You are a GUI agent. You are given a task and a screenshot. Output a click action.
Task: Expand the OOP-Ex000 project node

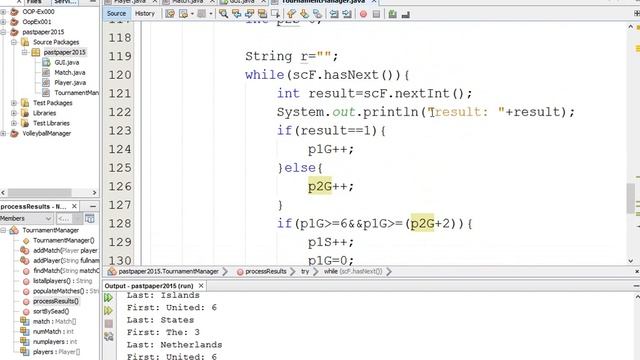pos(3,12)
